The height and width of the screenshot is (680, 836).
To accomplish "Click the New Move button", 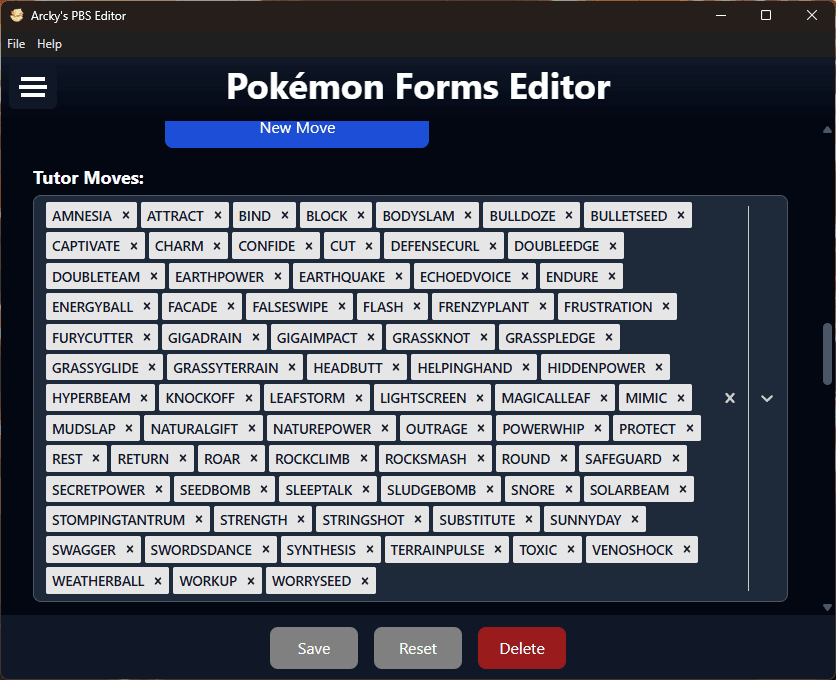I will tap(297, 129).
